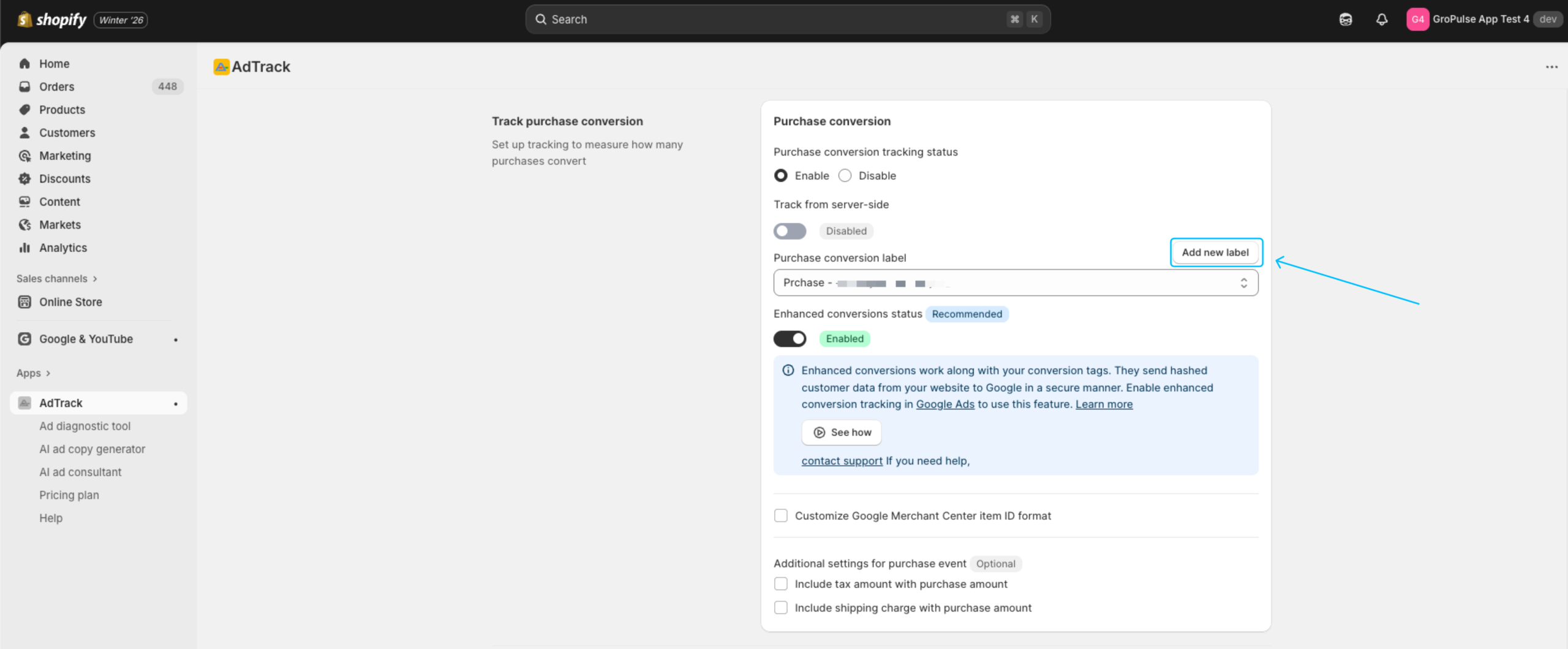Disable the Track from server-side toggle
This screenshot has width=1568, height=649.
click(x=790, y=231)
